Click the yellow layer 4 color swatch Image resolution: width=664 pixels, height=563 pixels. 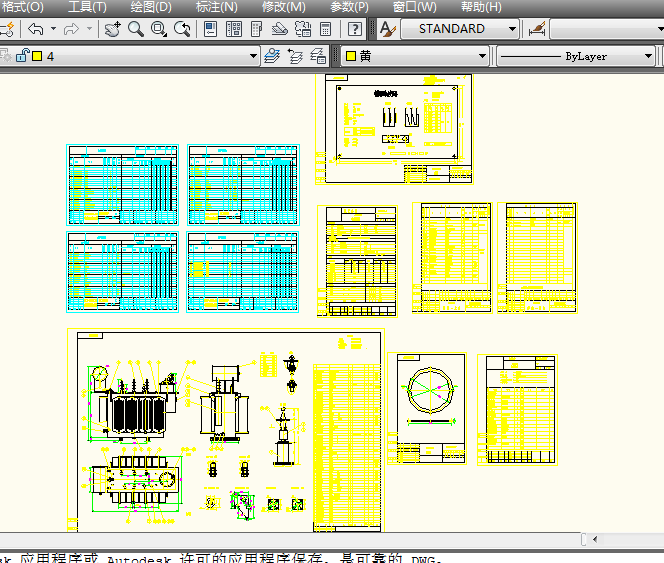tap(37, 56)
